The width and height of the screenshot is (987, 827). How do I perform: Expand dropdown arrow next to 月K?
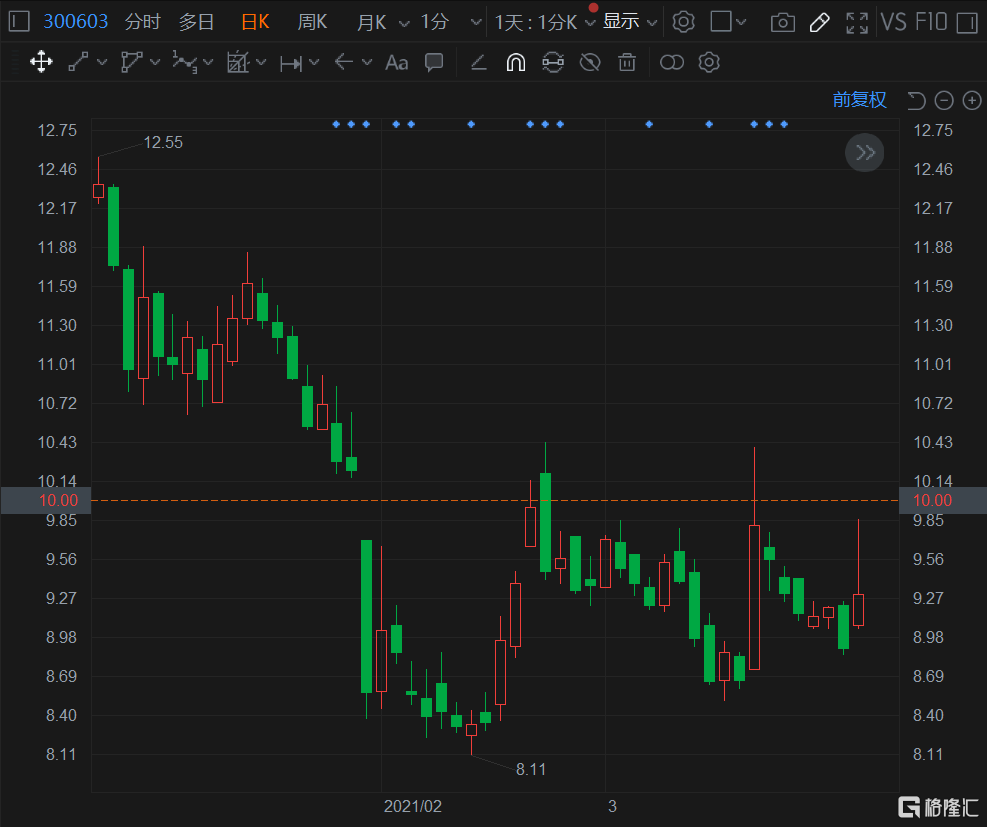405,23
